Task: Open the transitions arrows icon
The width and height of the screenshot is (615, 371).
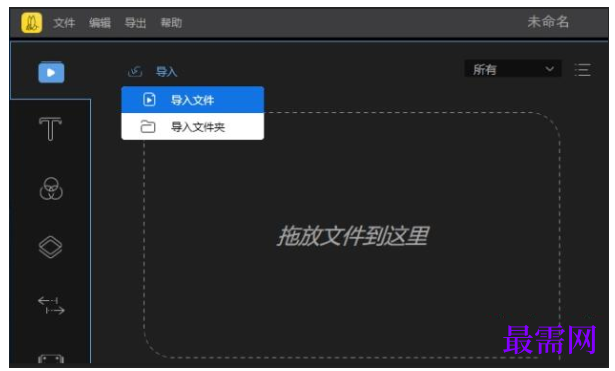Action: [x=51, y=306]
